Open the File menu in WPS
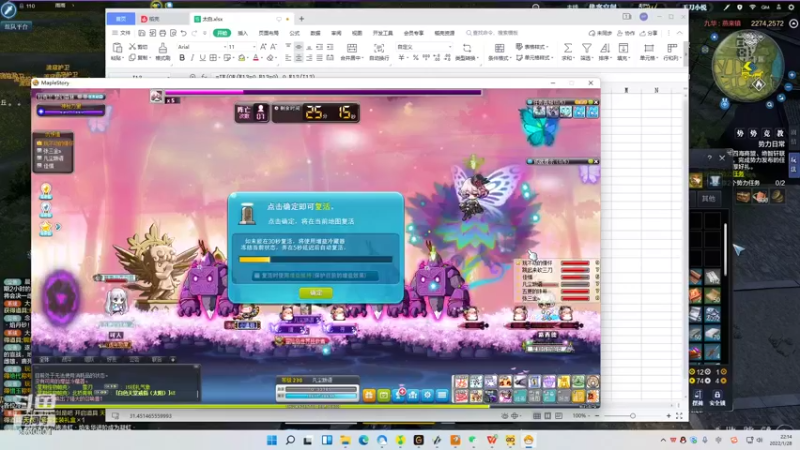800x450 pixels. pyautogui.click(x=121, y=33)
